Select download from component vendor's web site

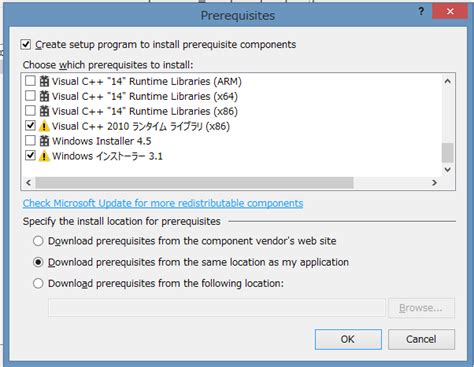(38, 241)
